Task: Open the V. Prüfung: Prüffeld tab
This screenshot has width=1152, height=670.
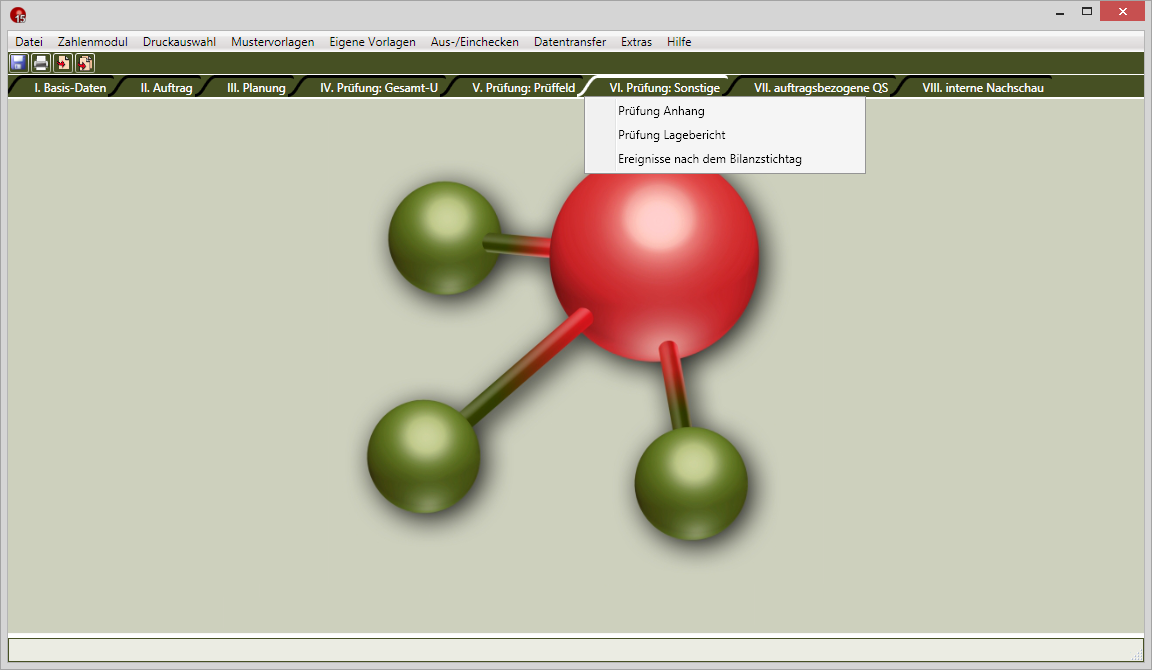Action: [x=523, y=88]
